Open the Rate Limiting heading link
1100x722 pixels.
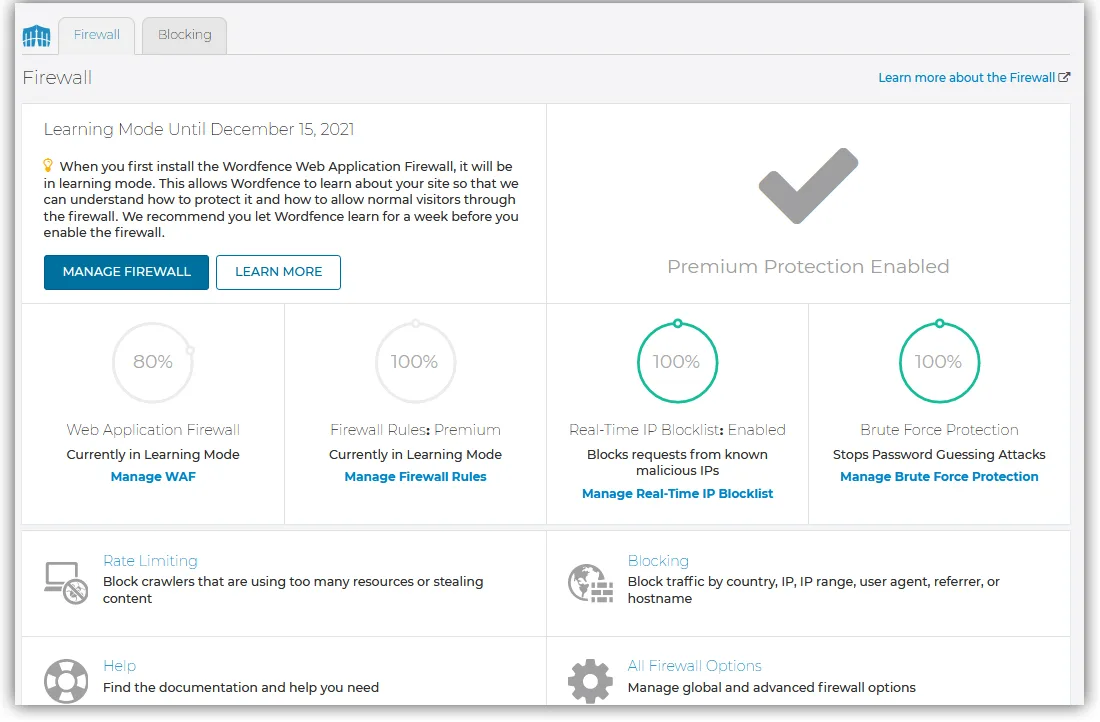tap(150, 561)
